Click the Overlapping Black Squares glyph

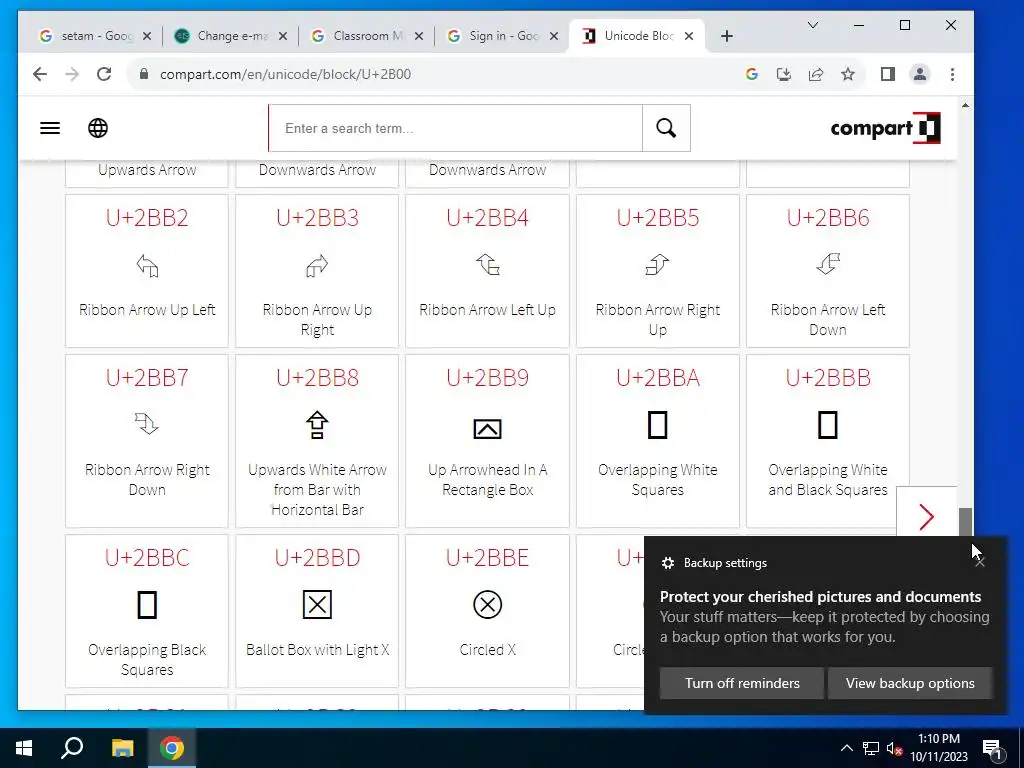(147, 605)
